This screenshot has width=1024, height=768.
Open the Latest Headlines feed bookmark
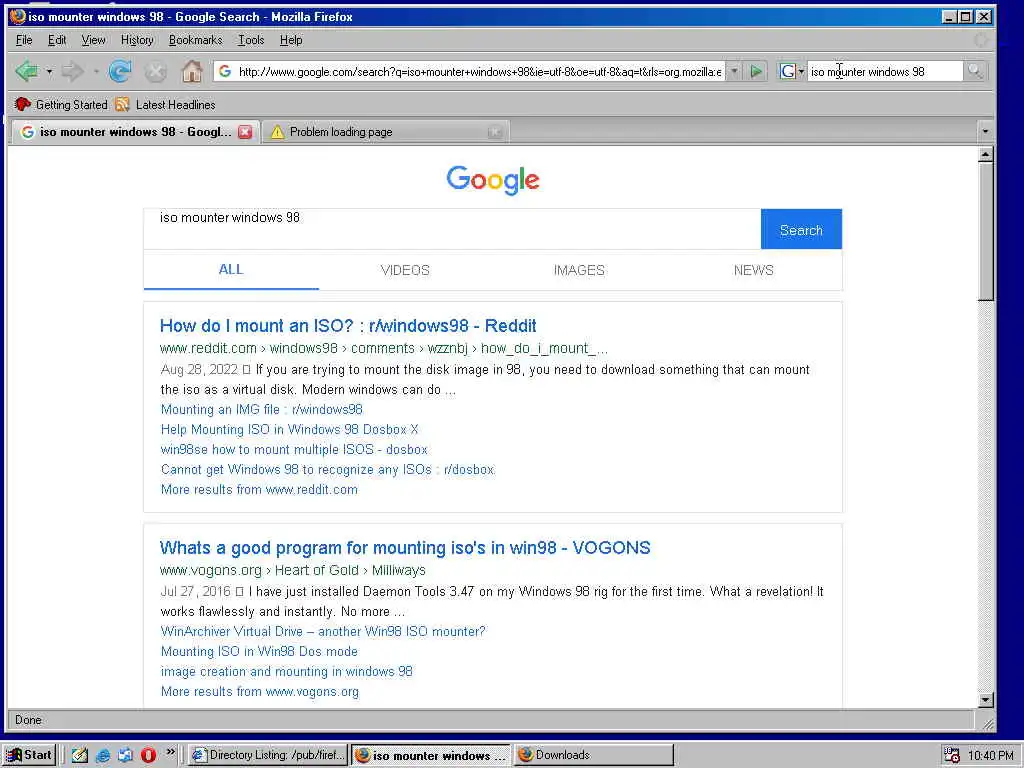[x=165, y=104]
